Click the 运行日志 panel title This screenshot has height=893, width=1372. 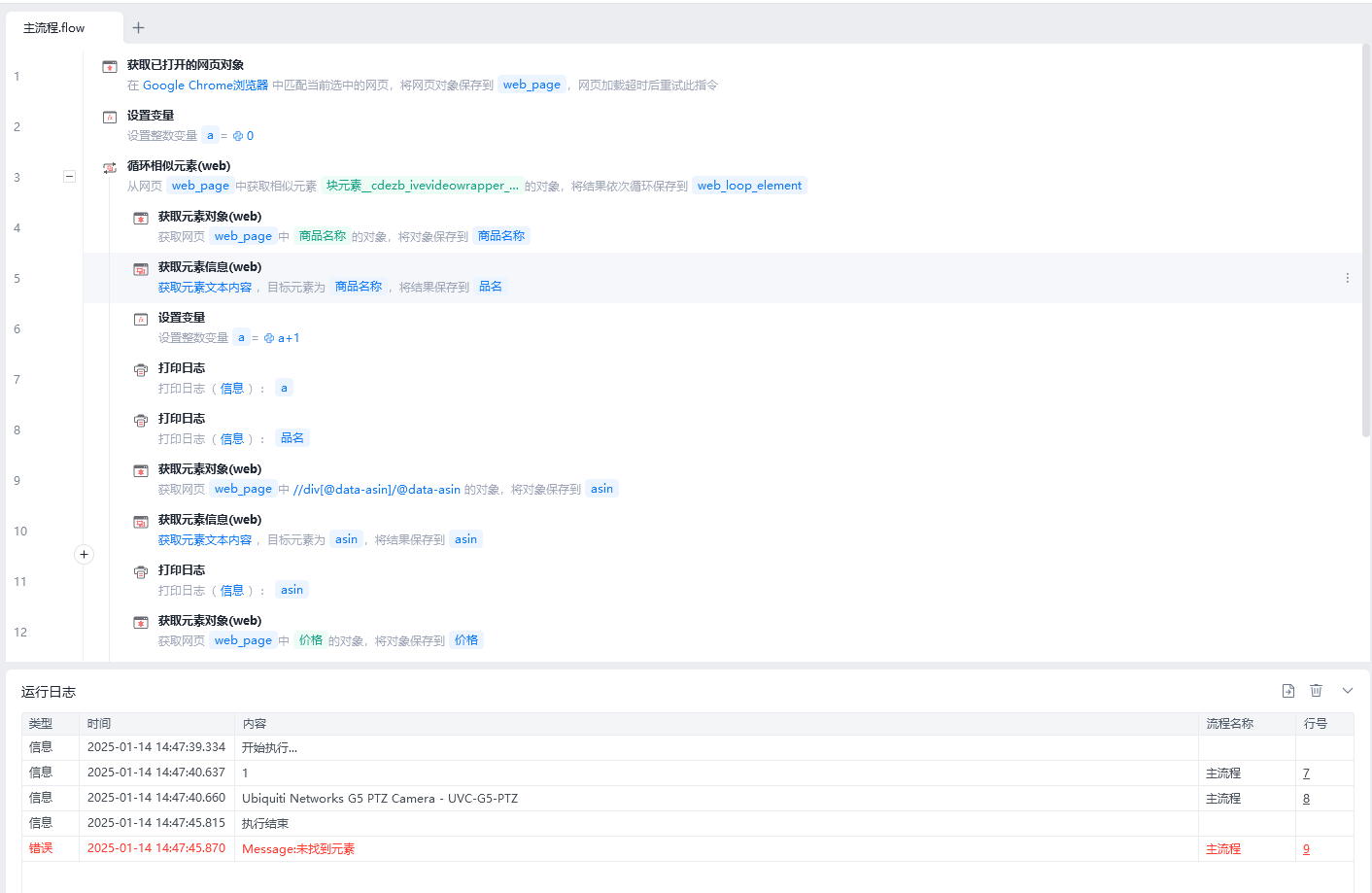click(x=49, y=692)
